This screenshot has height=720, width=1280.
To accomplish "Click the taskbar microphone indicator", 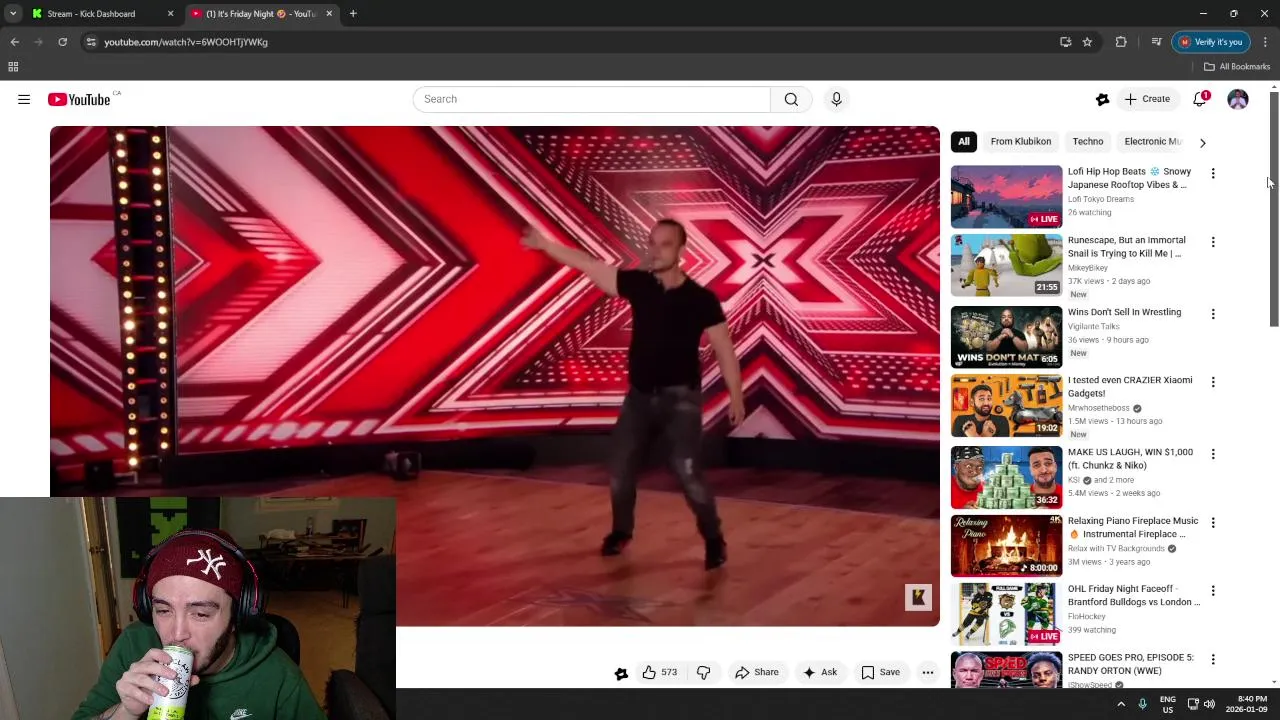I will (1142, 704).
